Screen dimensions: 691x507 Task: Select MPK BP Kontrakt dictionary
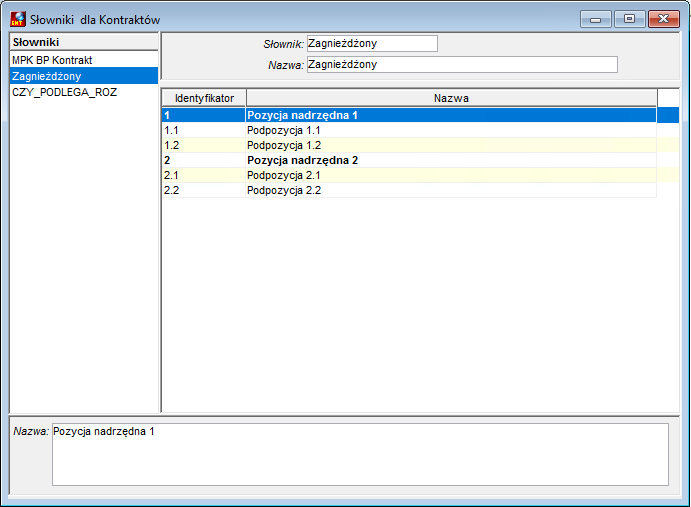[x=84, y=60]
